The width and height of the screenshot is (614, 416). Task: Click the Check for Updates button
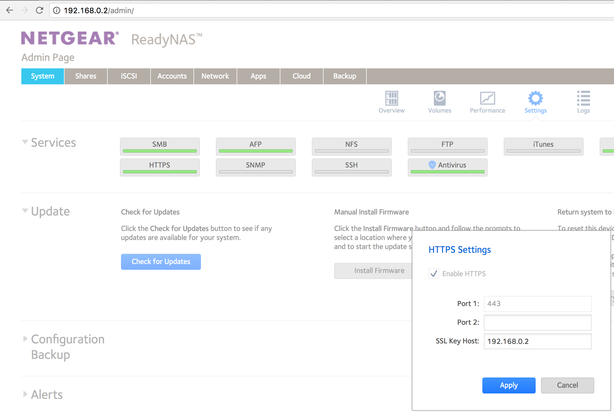[x=161, y=262]
